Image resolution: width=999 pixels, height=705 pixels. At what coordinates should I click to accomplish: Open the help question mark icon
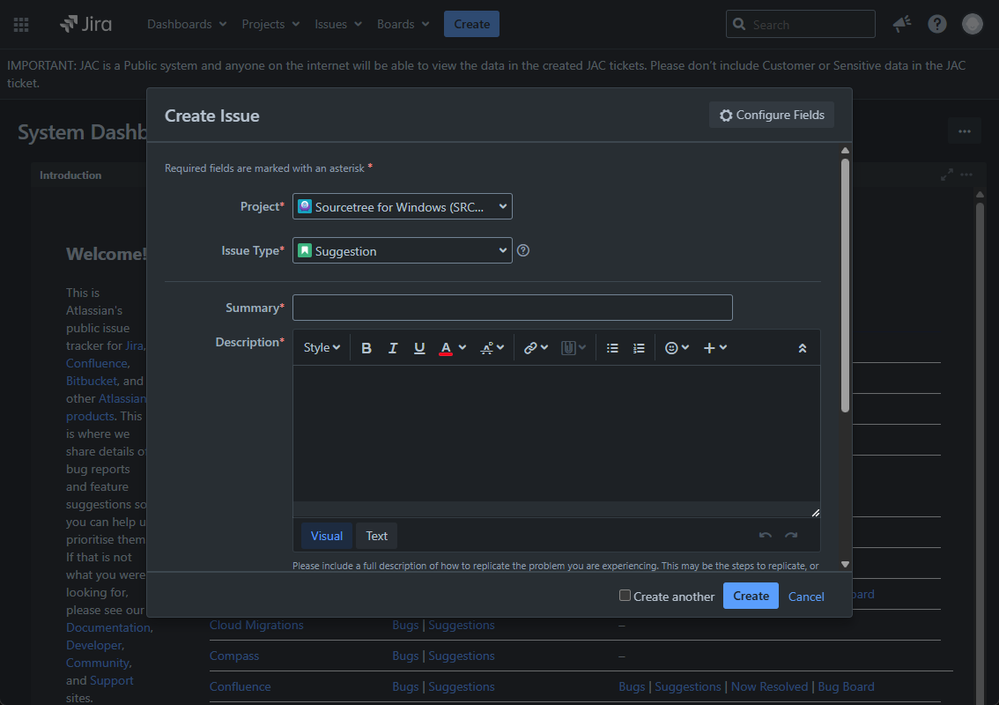click(x=937, y=24)
